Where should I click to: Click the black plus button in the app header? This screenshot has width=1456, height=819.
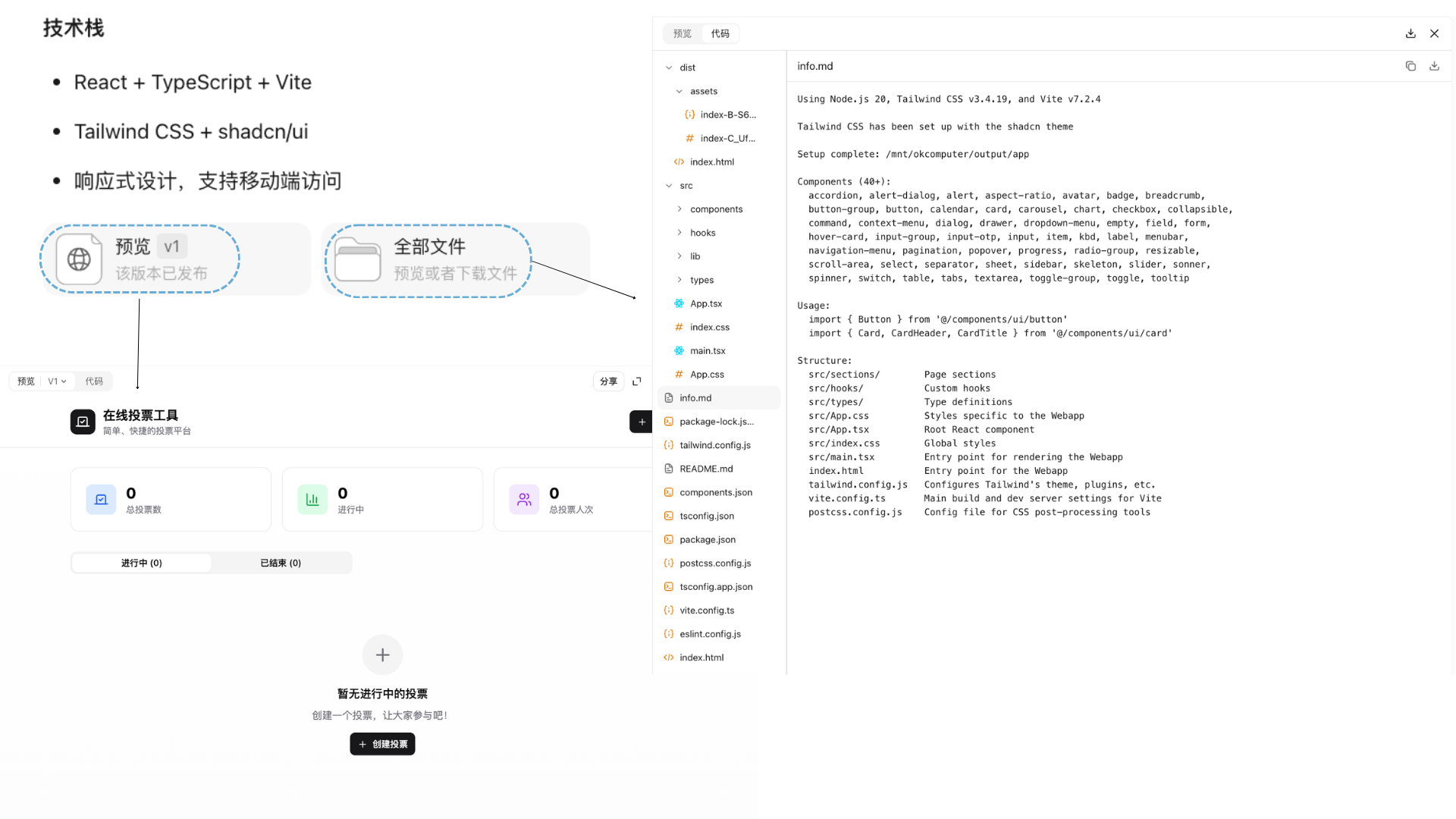(x=641, y=422)
